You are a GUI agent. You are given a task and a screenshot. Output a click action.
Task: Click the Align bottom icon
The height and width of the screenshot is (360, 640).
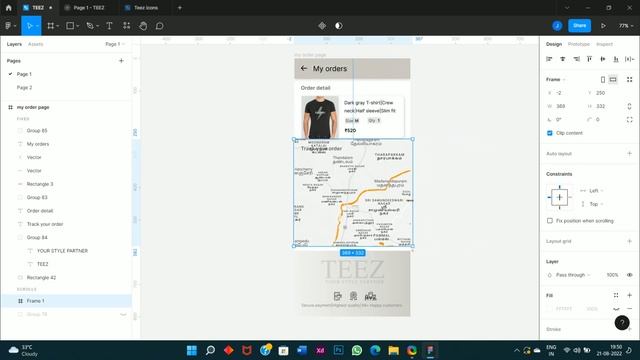[x=616, y=59]
